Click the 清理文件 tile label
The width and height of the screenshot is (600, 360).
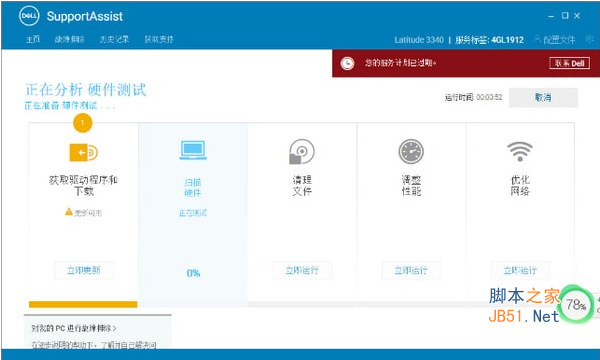tap(302, 186)
